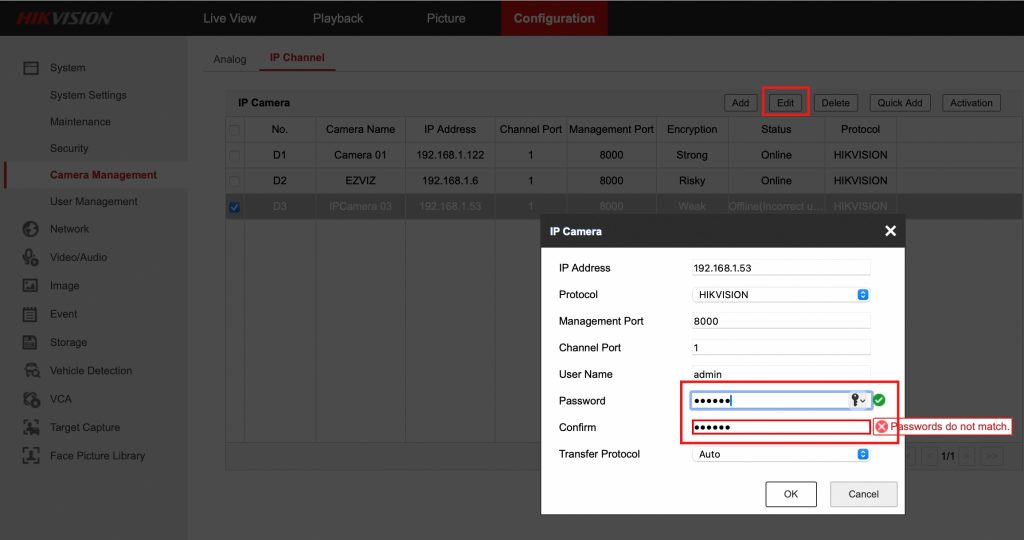This screenshot has height=540, width=1024.
Task: Click the Cancel button
Action: [863, 494]
